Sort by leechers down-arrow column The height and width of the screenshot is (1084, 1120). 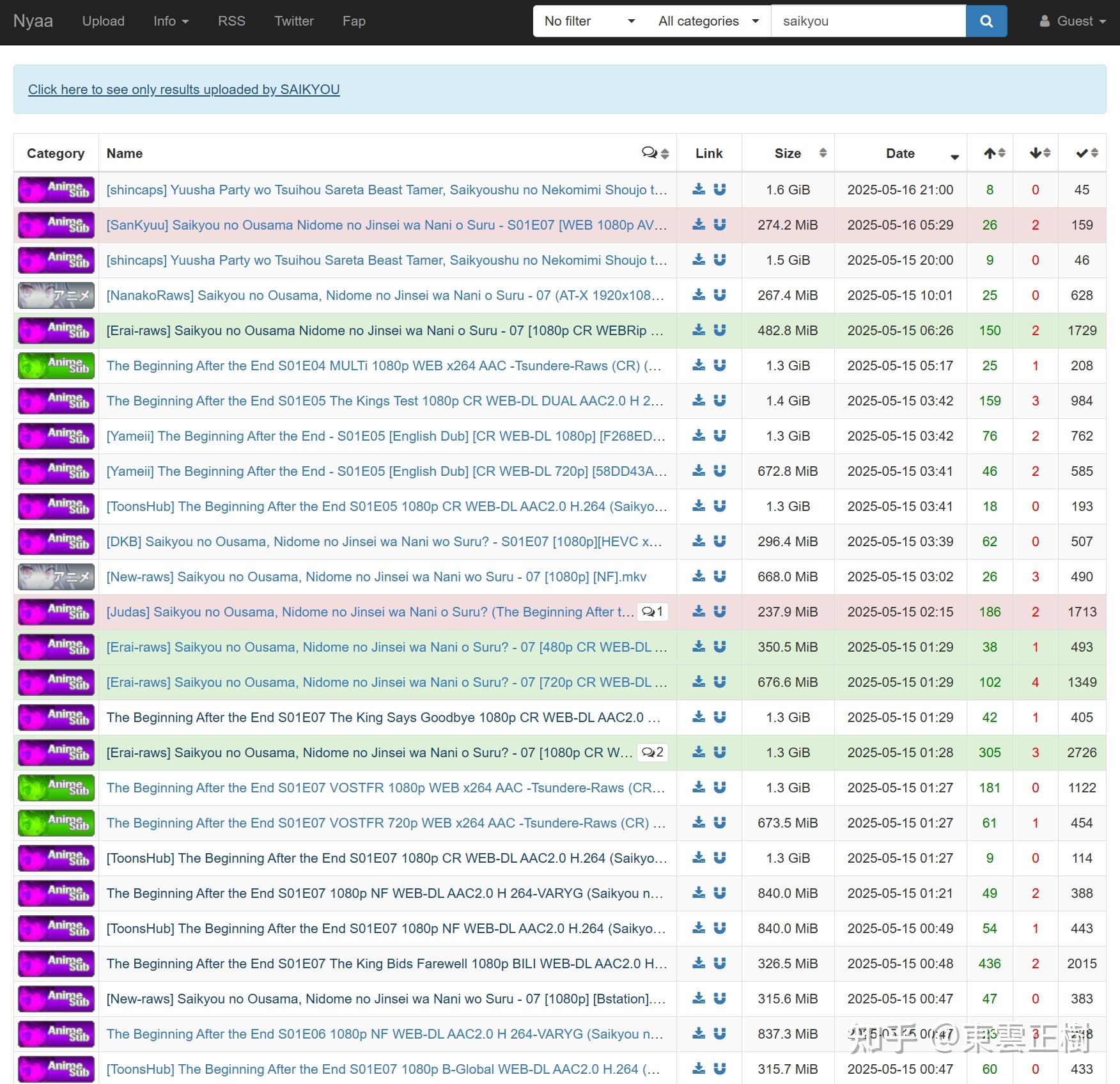(1036, 153)
